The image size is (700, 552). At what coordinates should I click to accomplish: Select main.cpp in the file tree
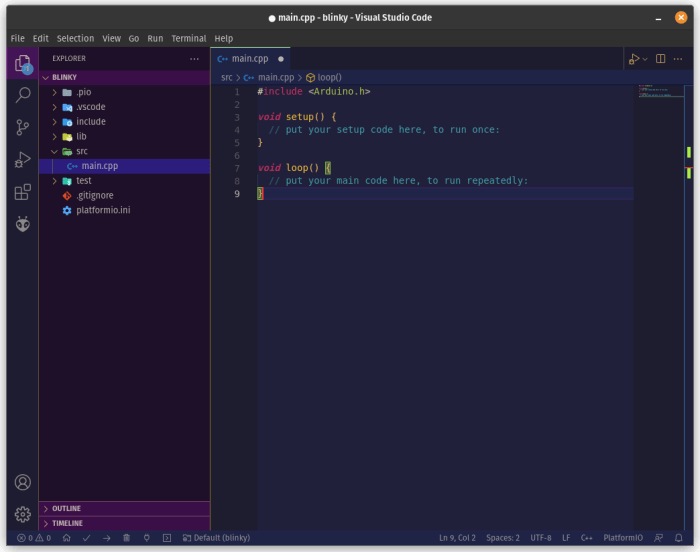125,166
